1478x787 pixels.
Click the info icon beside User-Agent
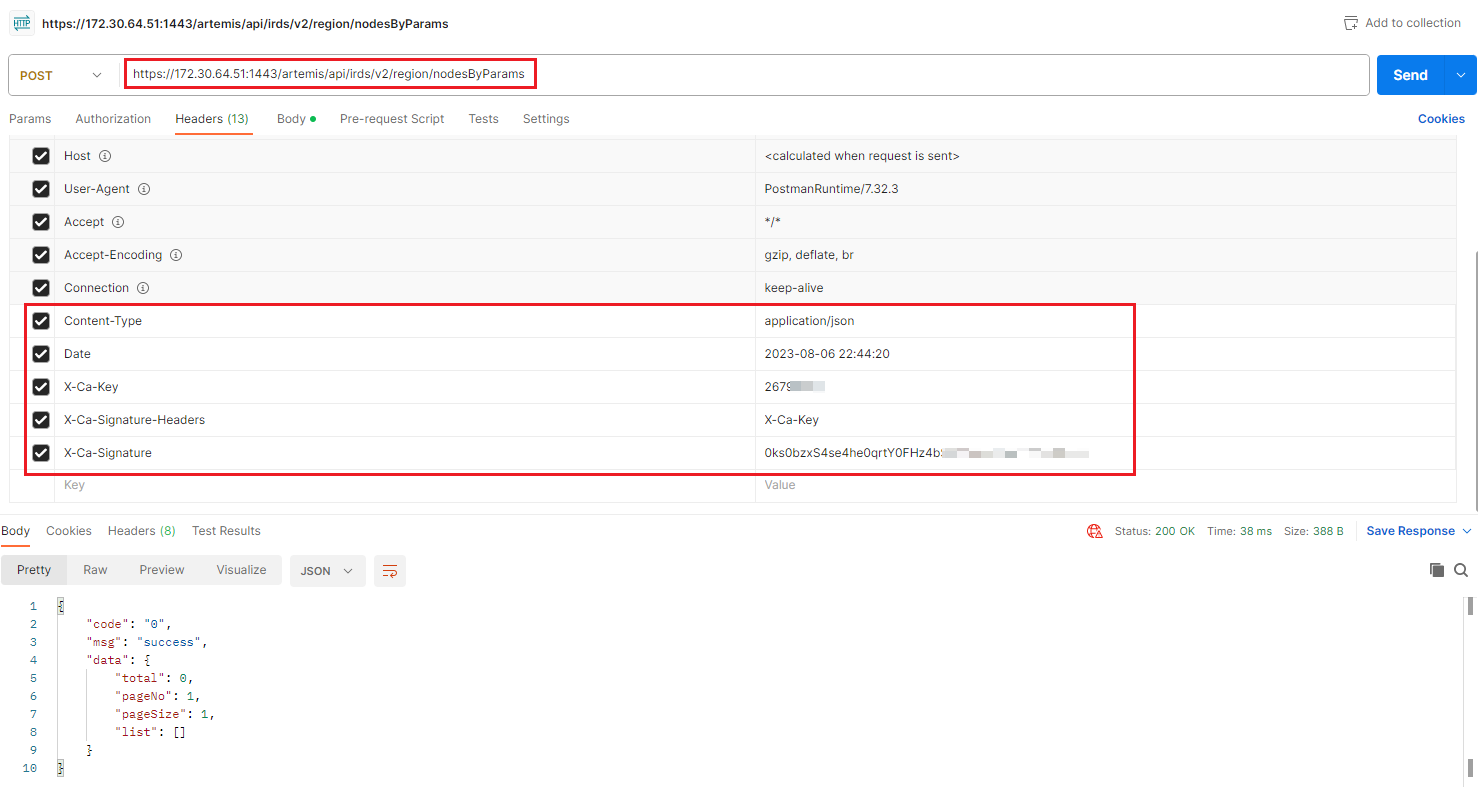pos(144,189)
